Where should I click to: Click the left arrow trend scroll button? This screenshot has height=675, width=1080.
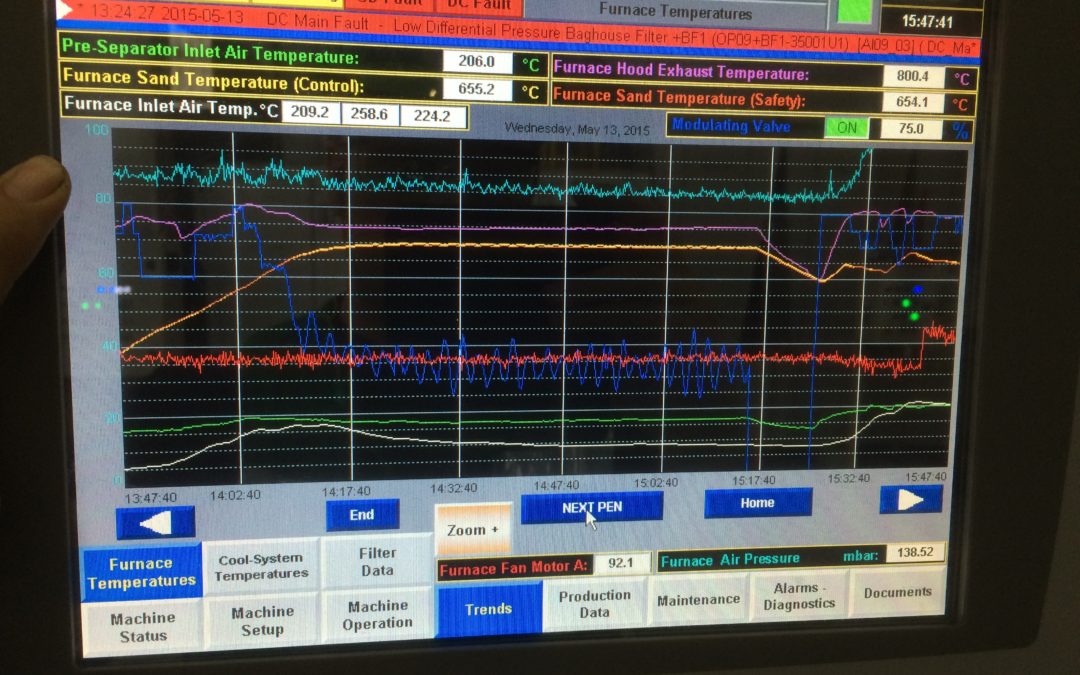[x=156, y=523]
